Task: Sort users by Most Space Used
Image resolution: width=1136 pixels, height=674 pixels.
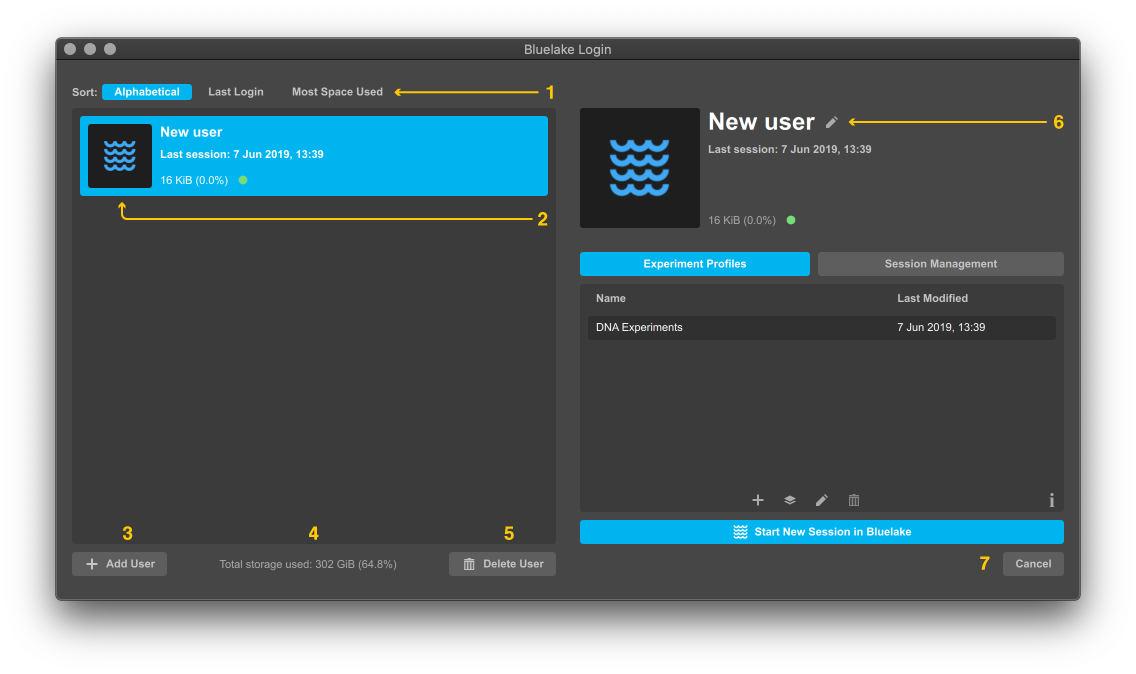Action: point(337,92)
